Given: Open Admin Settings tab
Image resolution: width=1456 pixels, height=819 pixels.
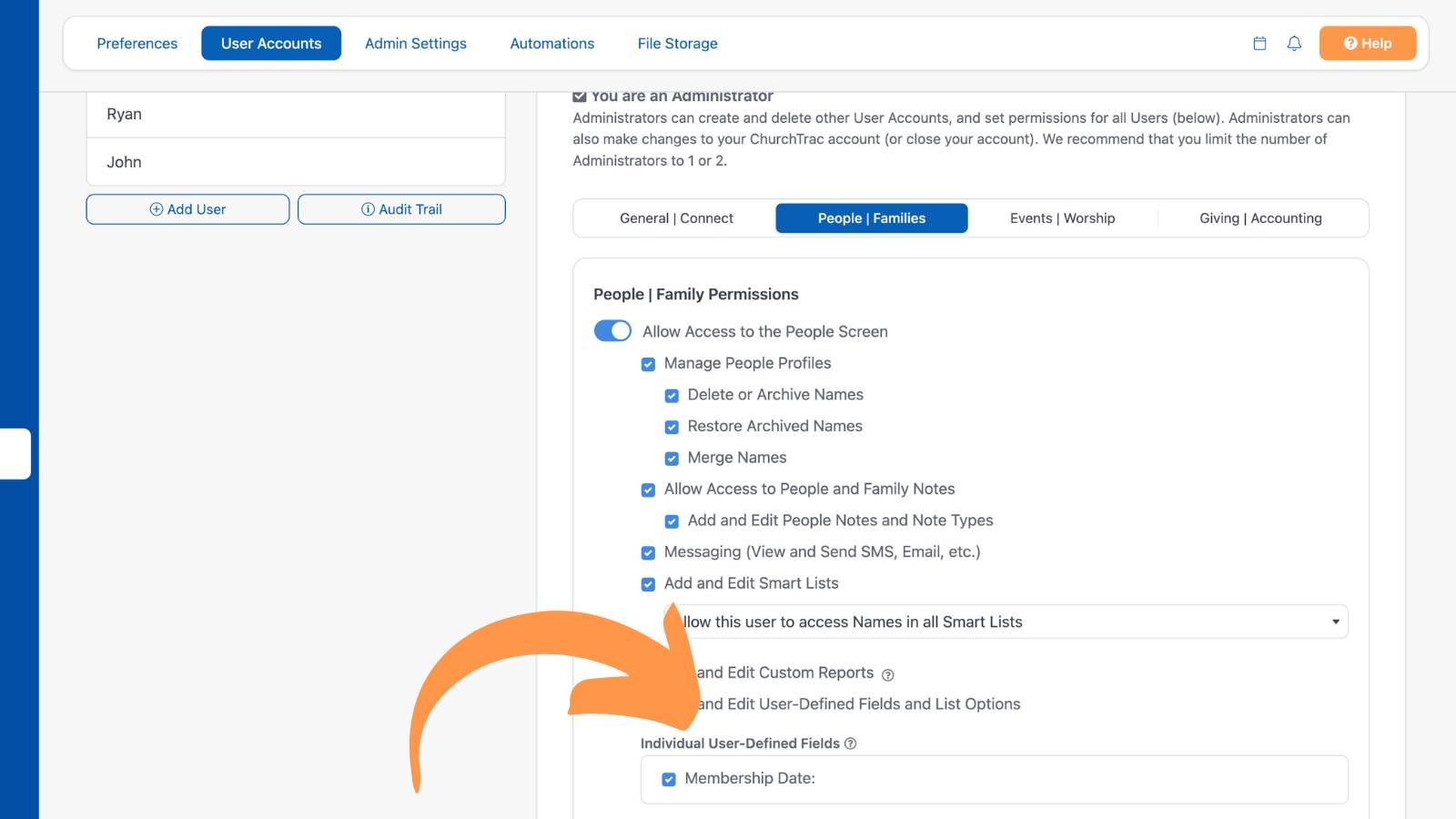Looking at the screenshot, I should (416, 43).
